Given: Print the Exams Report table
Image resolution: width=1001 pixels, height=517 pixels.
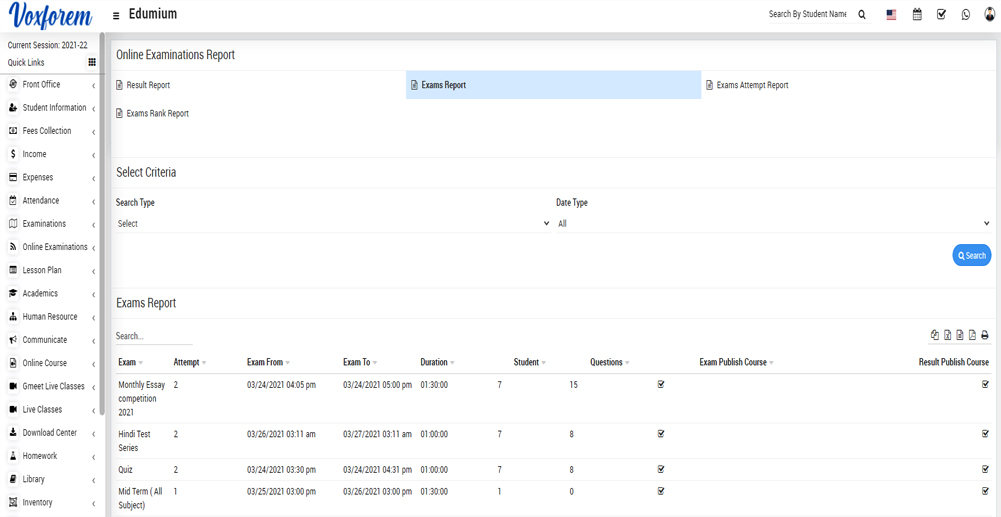Looking at the screenshot, I should (x=984, y=336).
